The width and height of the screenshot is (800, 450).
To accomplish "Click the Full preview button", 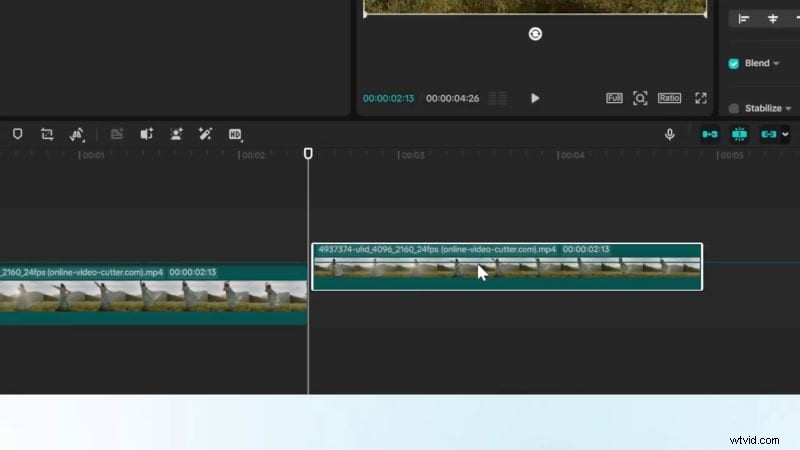I will [x=614, y=98].
